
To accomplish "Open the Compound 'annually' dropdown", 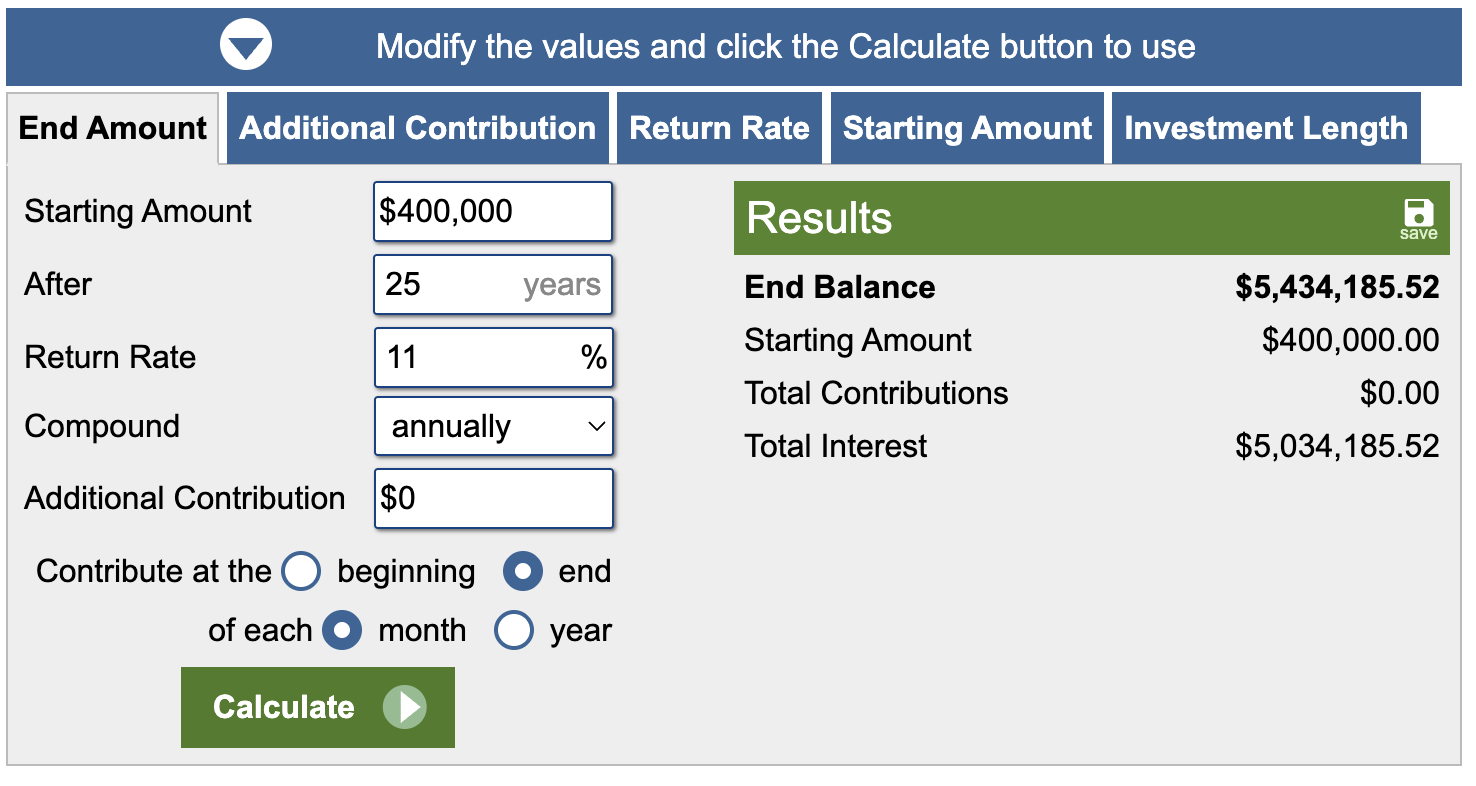I will coord(494,427).
